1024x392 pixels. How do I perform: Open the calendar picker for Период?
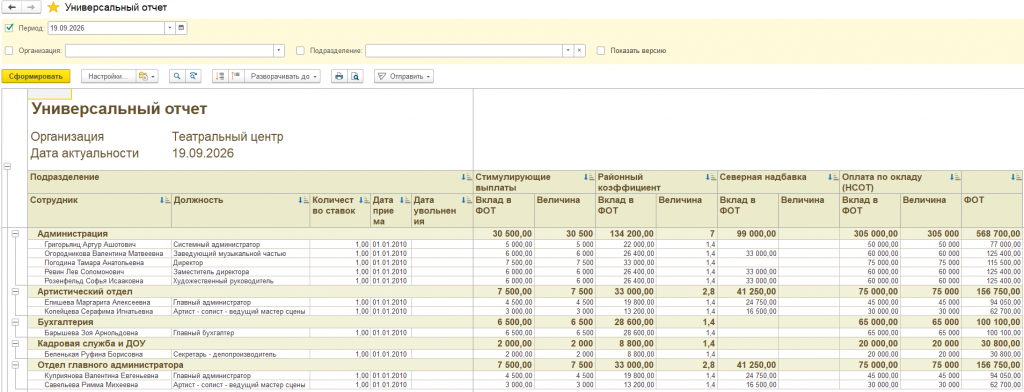click(181, 28)
